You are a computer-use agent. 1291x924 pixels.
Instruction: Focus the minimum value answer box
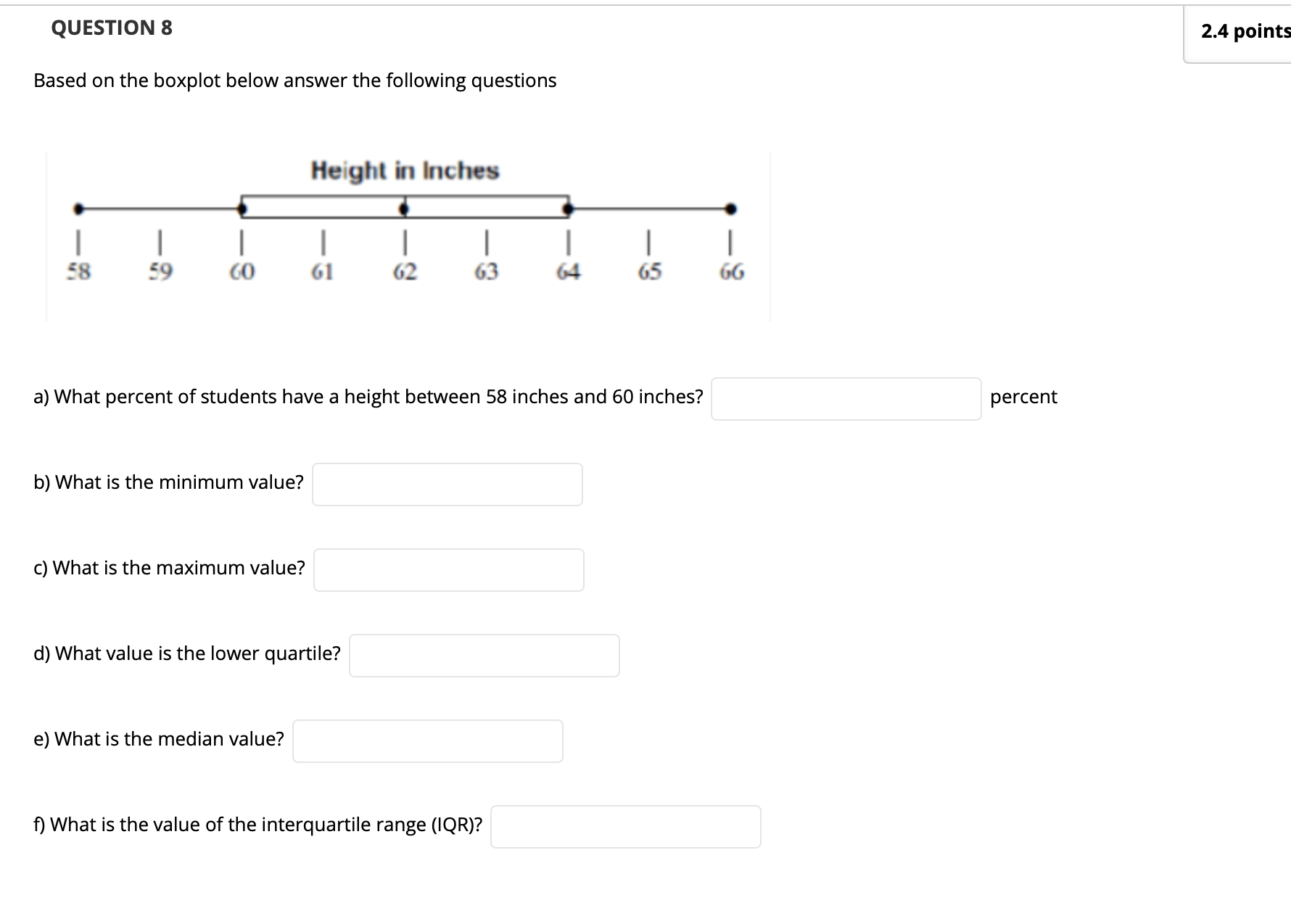click(447, 484)
